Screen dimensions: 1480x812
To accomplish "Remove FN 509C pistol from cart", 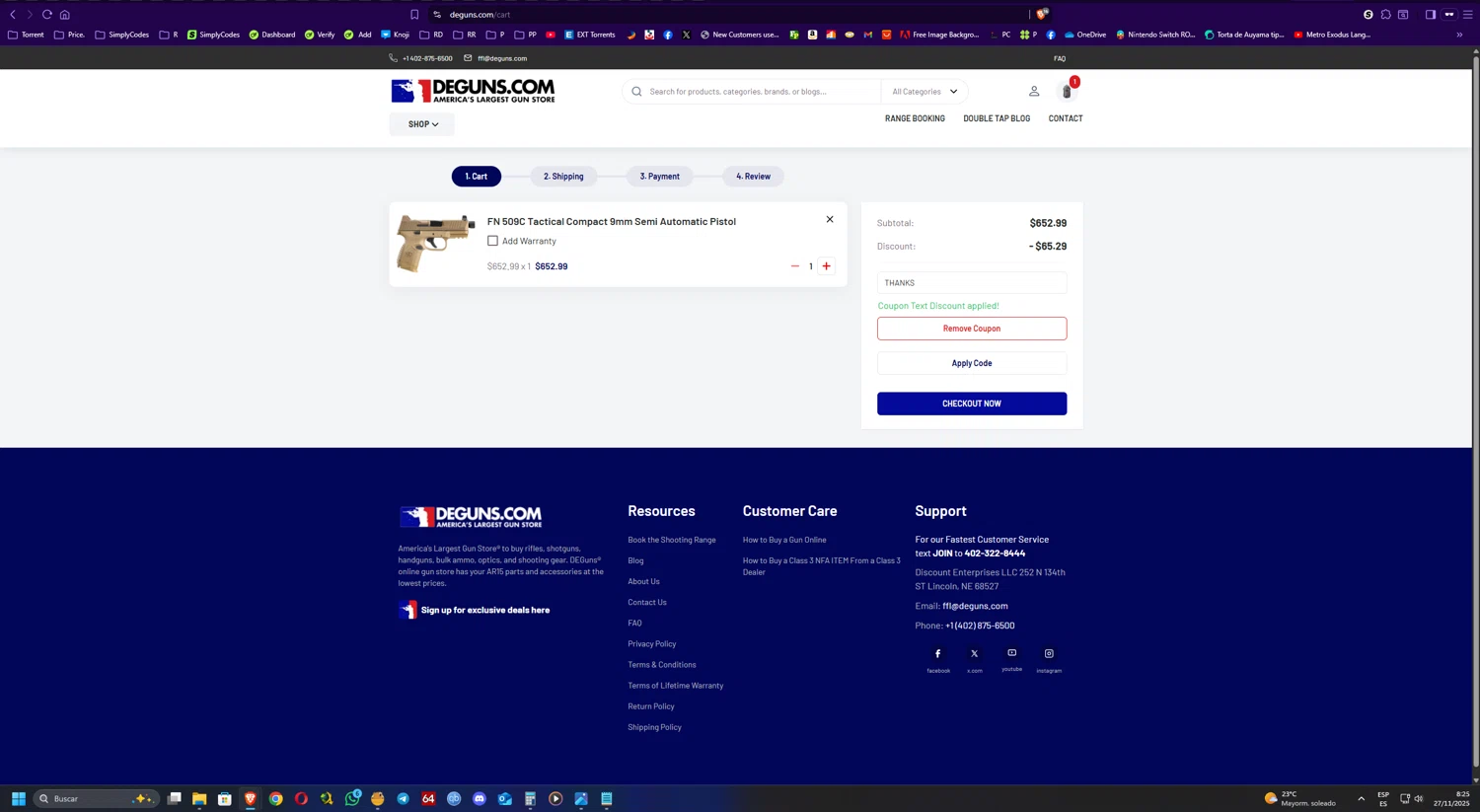I will tap(830, 219).
